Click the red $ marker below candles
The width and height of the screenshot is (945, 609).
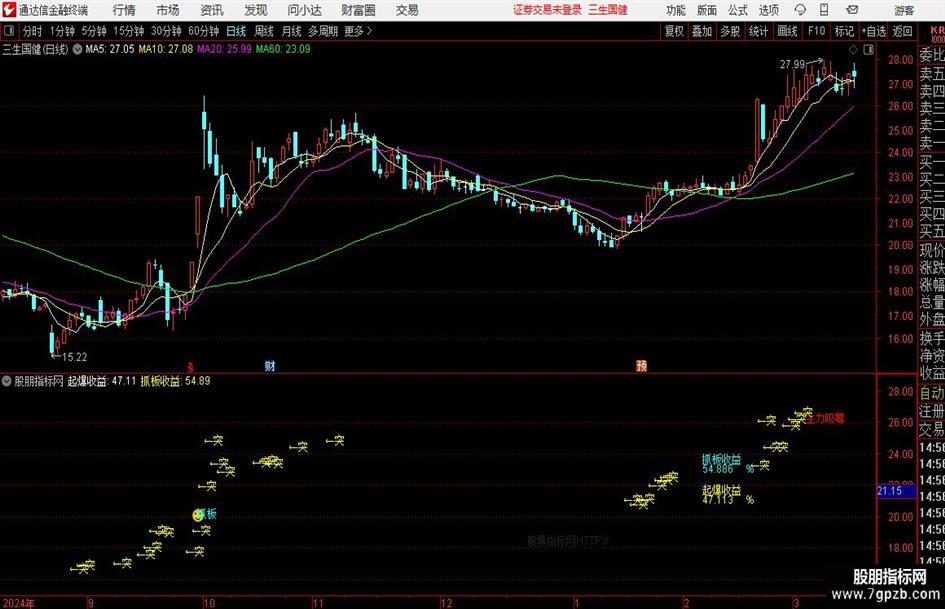(x=191, y=367)
